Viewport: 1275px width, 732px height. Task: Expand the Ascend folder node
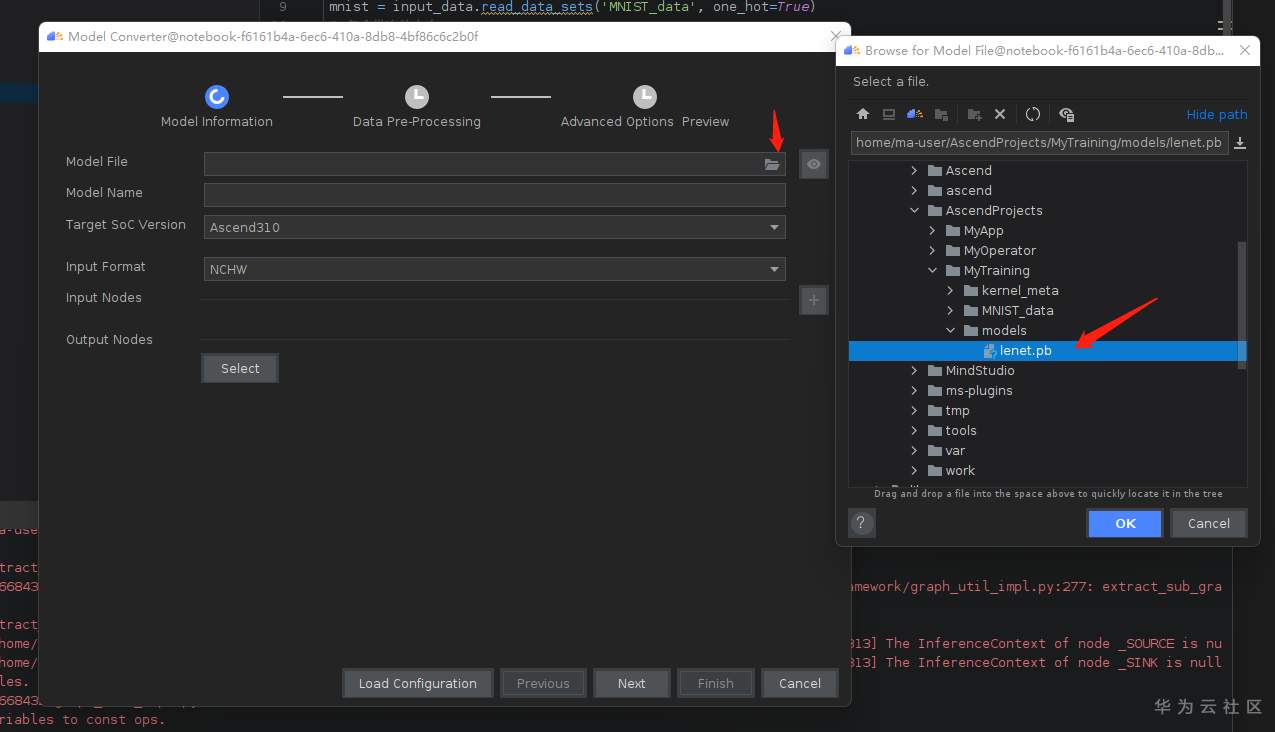coord(914,171)
